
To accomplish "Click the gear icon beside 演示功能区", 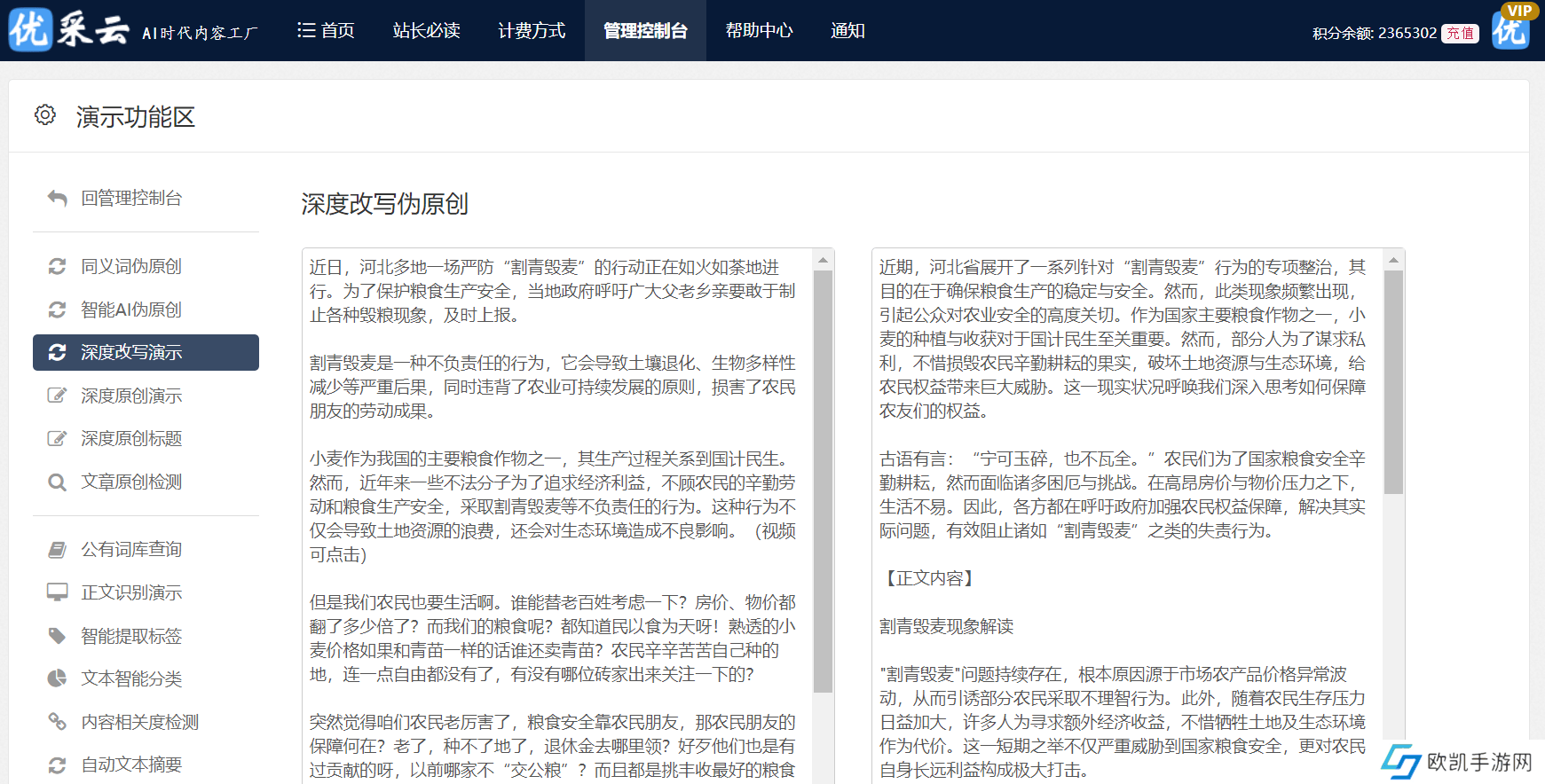I will click(45, 115).
